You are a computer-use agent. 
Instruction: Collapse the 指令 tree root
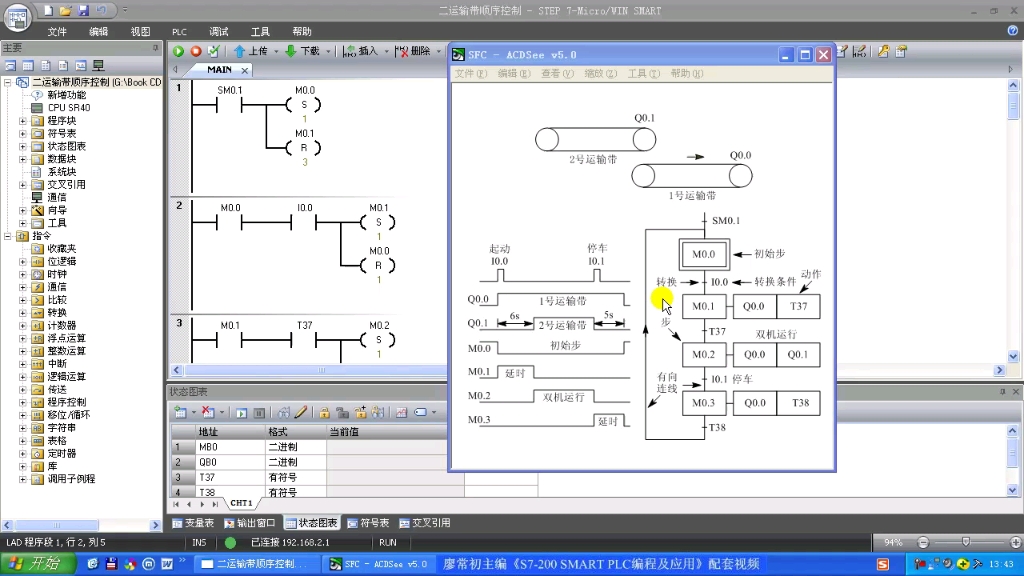click(8, 236)
